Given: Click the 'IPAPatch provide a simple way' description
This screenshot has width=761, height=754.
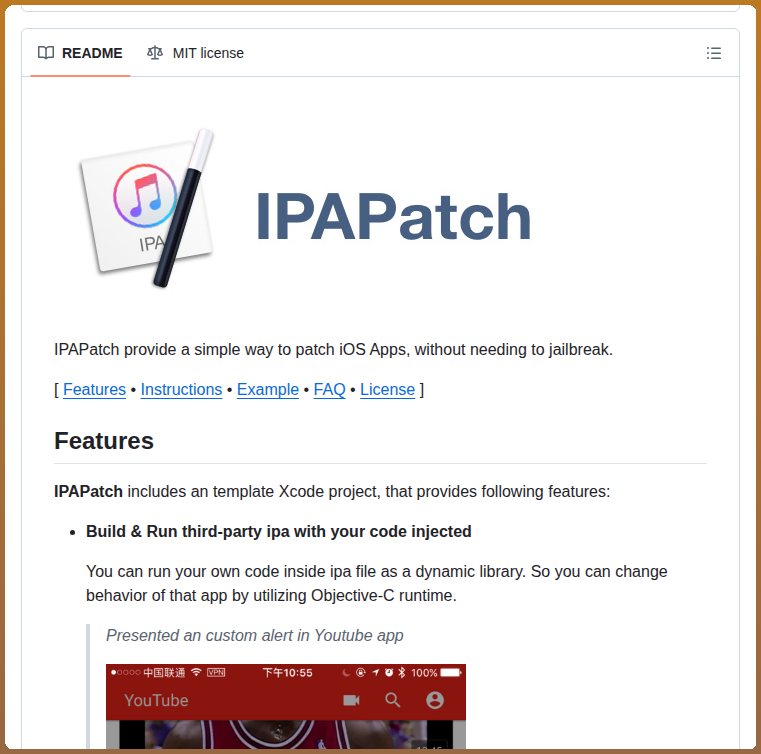Looking at the screenshot, I should point(333,350).
